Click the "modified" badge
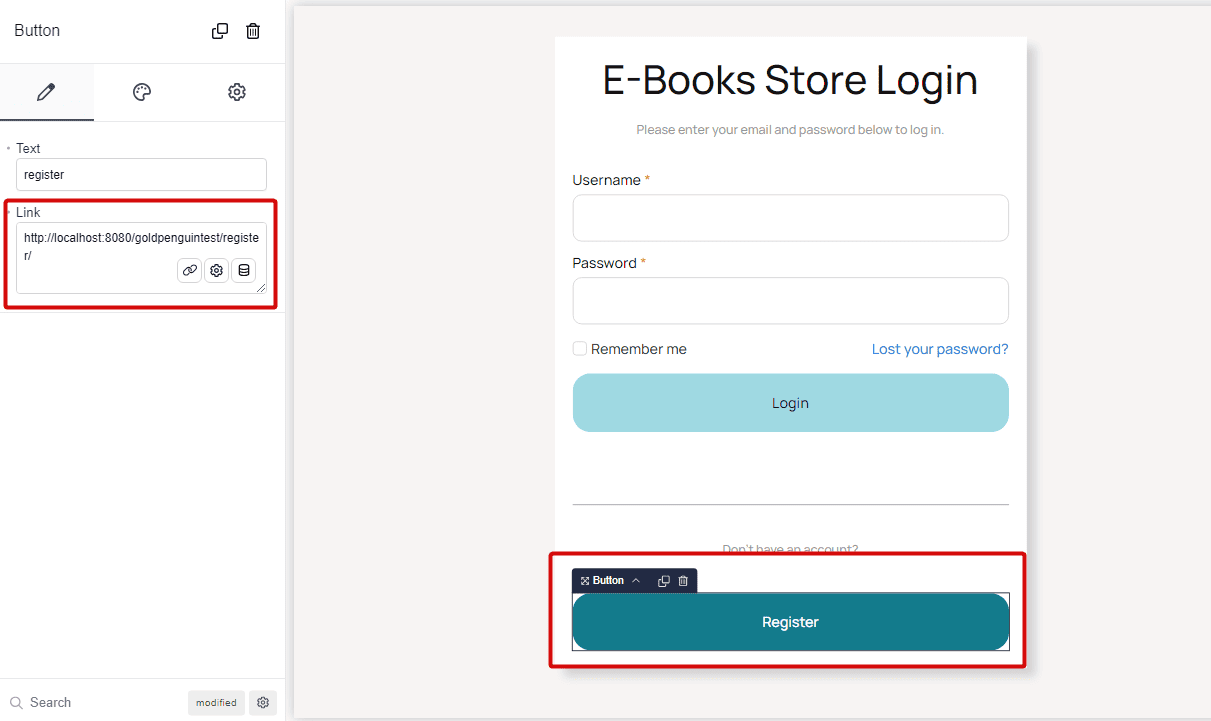 [216, 702]
